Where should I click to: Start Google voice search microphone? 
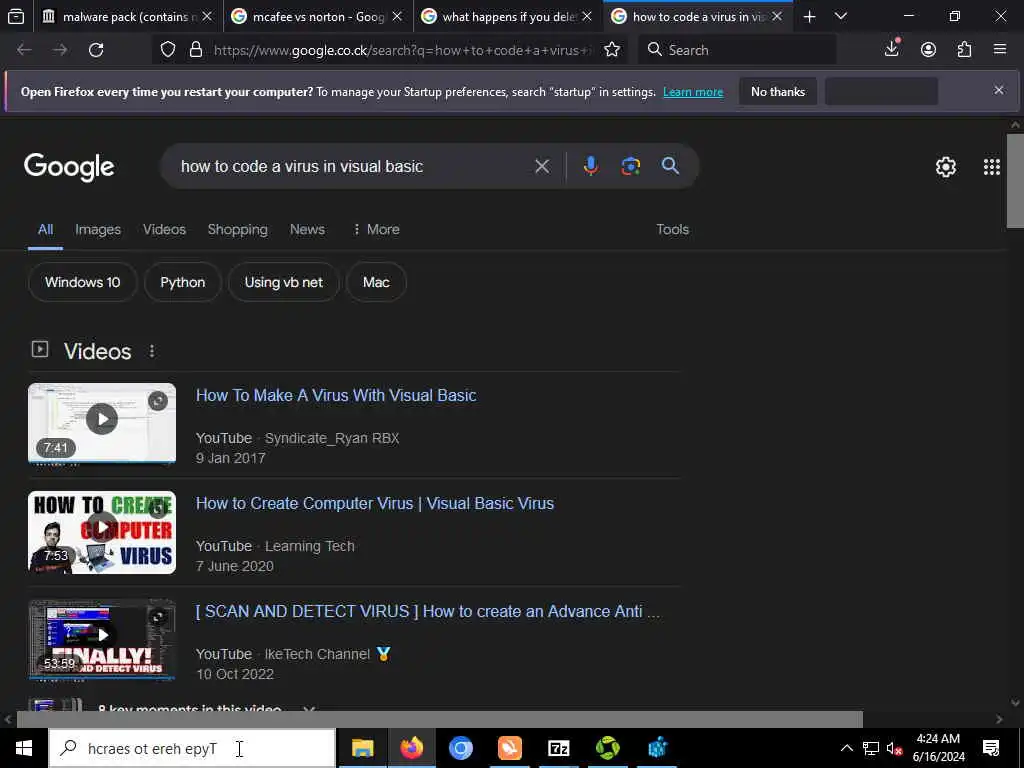(590, 167)
